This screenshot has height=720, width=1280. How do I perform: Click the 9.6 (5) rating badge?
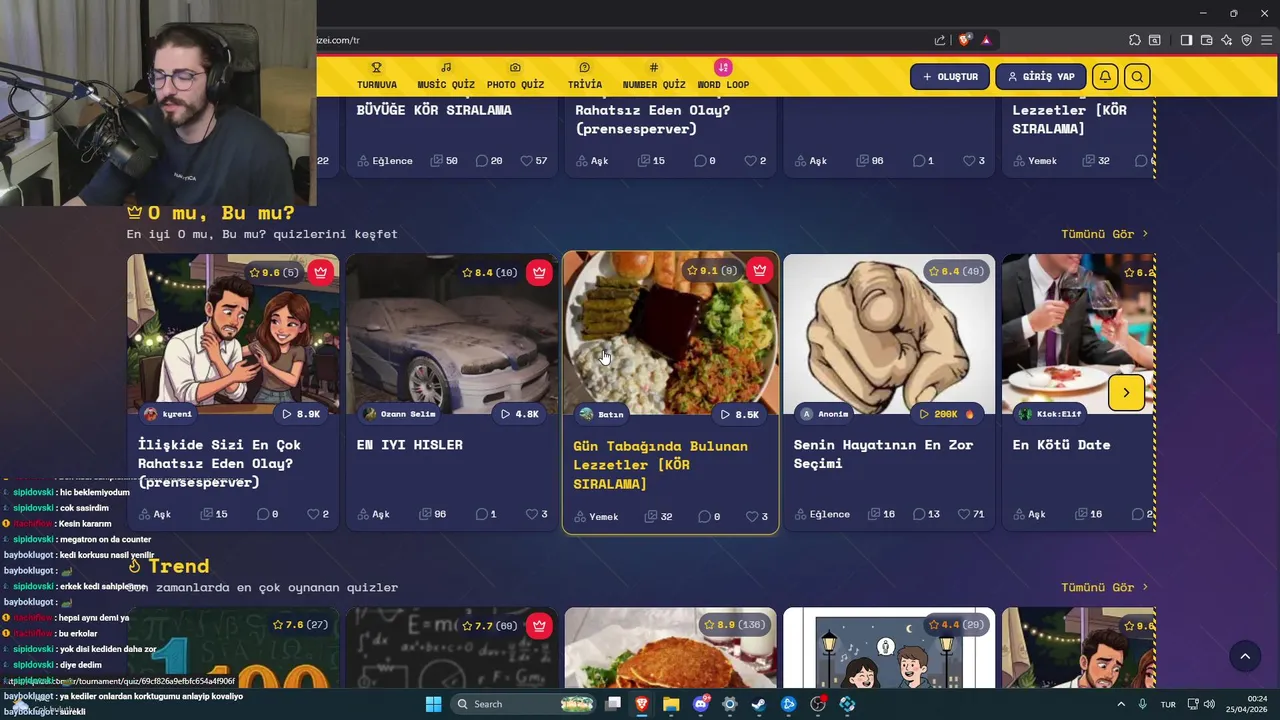point(274,272)
